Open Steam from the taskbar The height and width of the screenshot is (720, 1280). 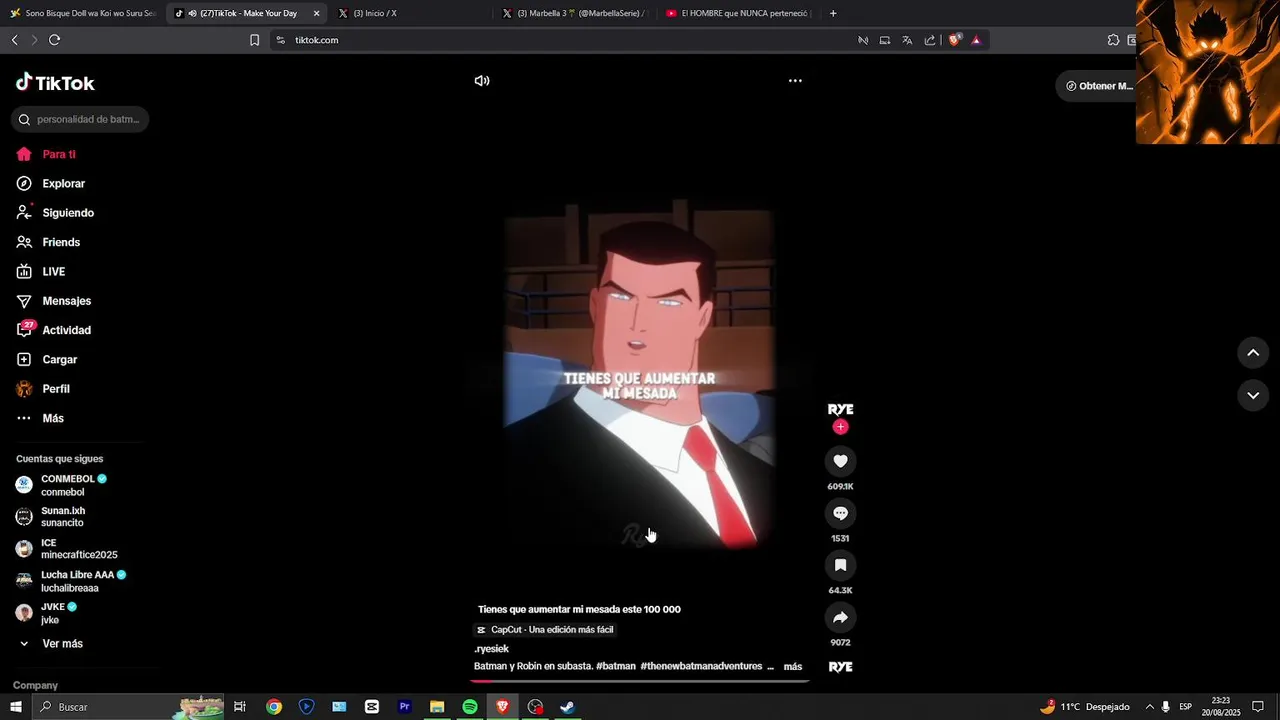567,707
